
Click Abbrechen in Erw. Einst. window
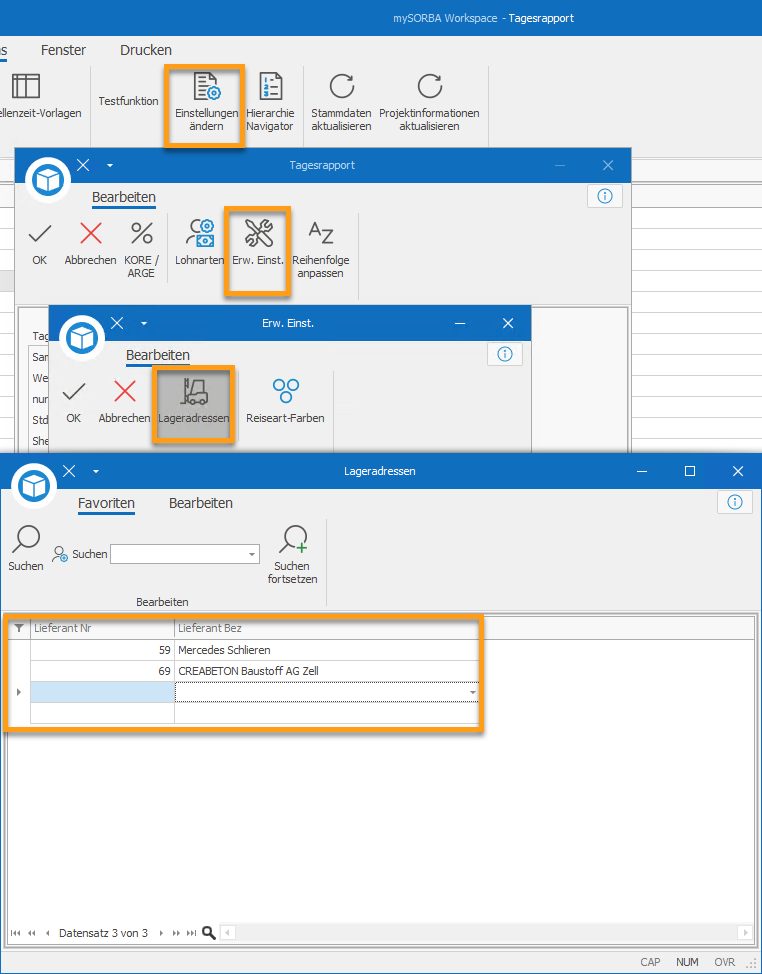pyautogui.click(x=124, y=402)
